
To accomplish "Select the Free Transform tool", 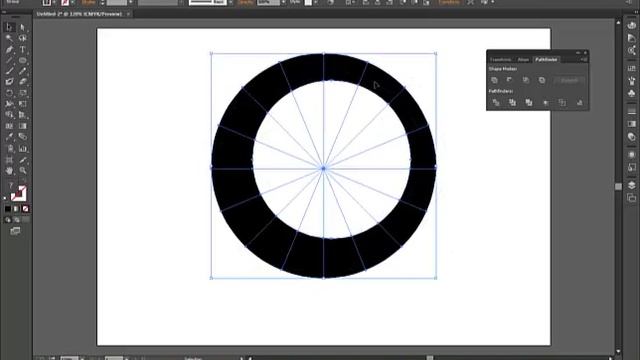I will (x=22, y=104).
